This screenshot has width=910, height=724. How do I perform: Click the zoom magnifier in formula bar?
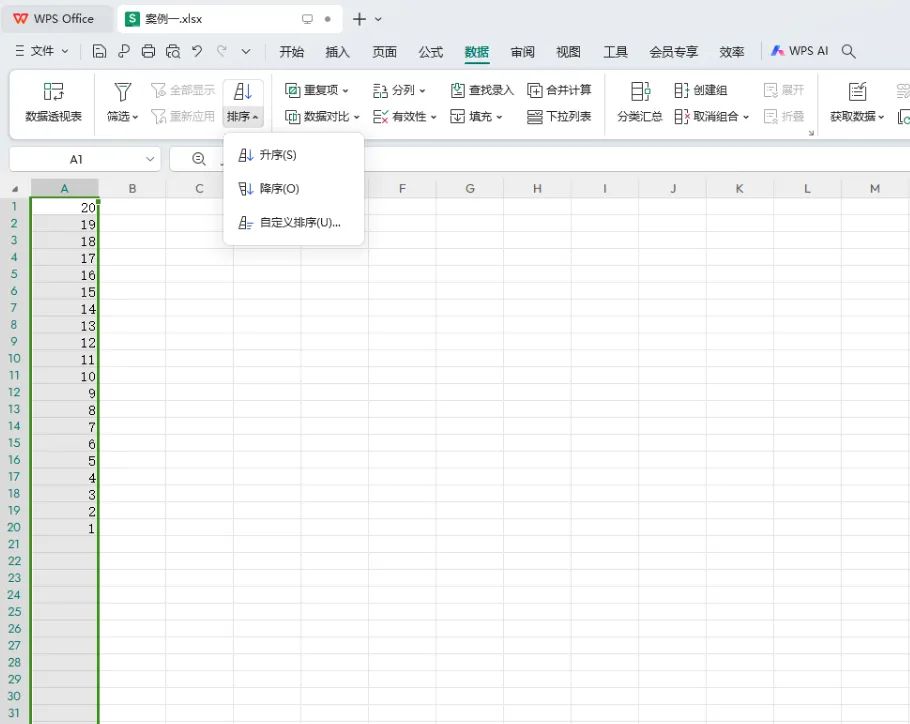pyautogui.click(x=199, y=159)
